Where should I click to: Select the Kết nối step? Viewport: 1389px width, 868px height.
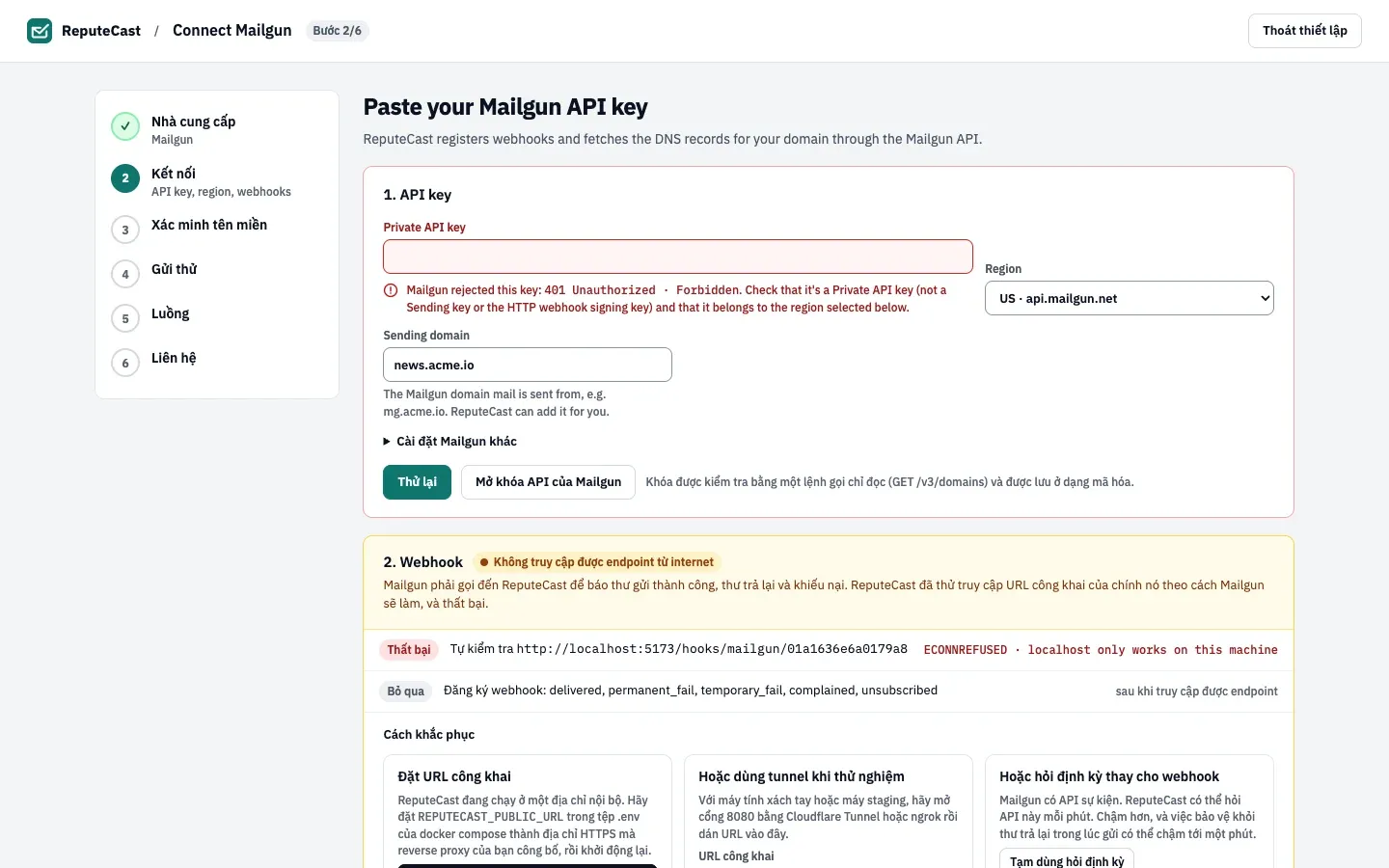click(x=217, y=181)
